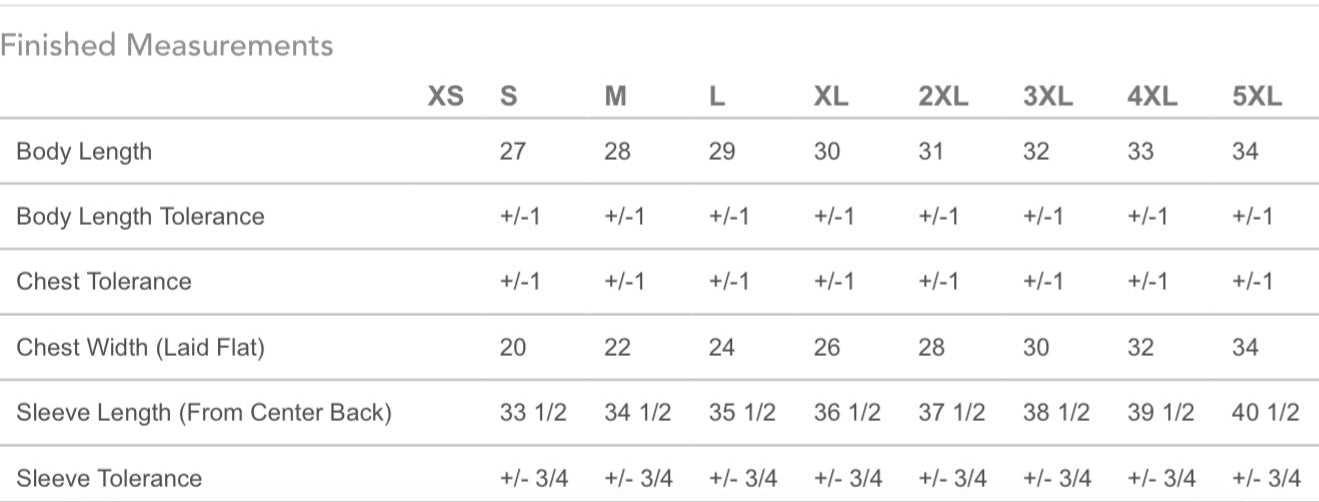Click the Chest Width (Laid Flat) label

click(x=140, y=348)
